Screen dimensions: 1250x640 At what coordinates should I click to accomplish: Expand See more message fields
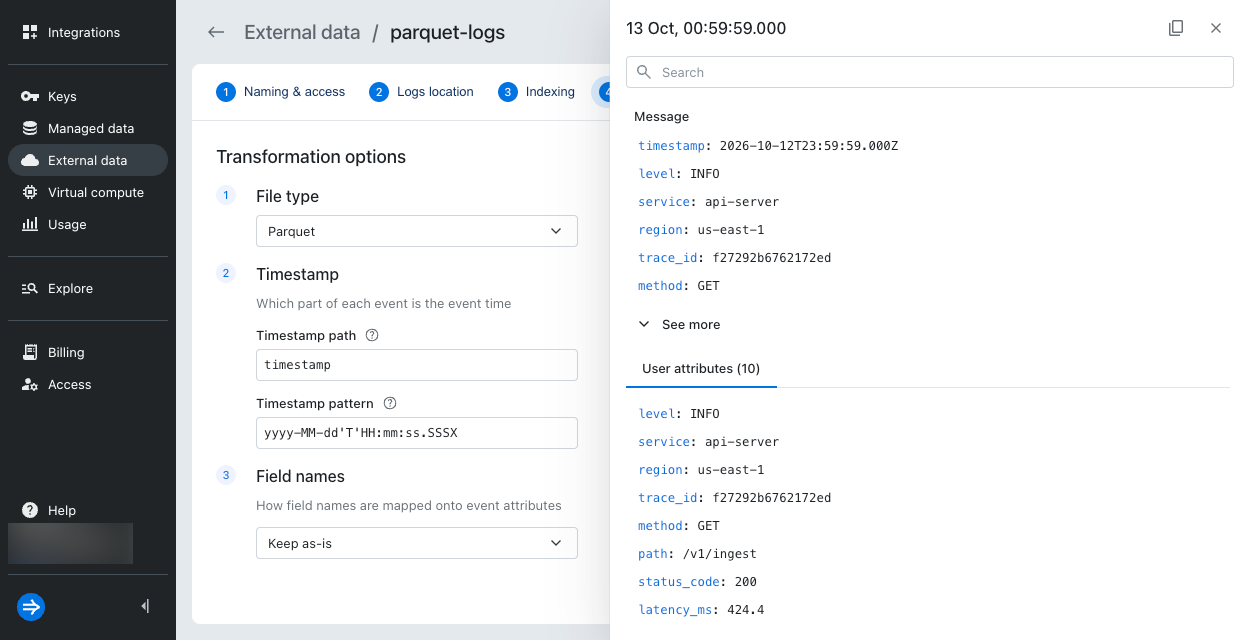(x=680, y=324)
